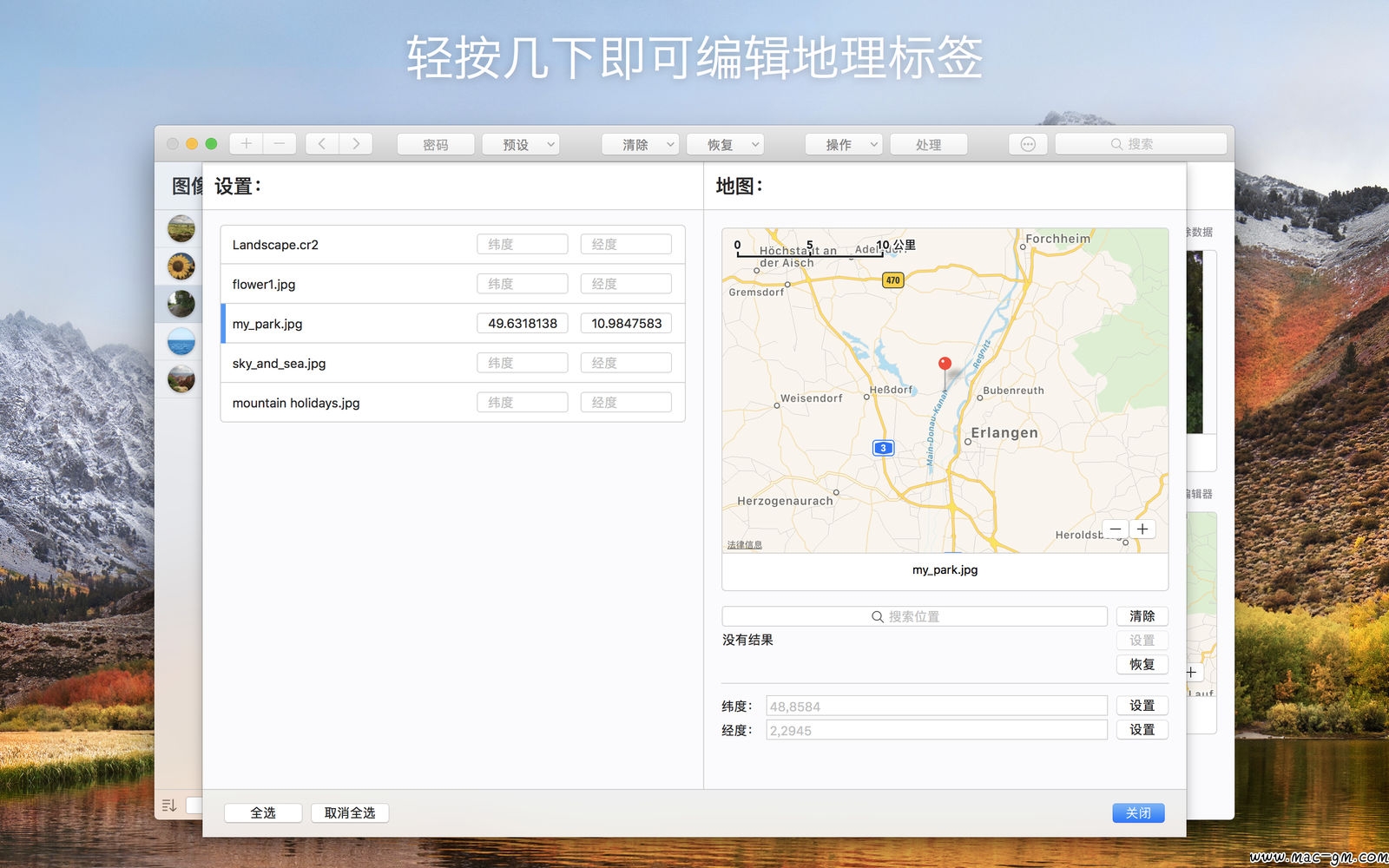Open the 清除 toolbar dropdown
1389x868 pixels.
[x=641, y=144]
